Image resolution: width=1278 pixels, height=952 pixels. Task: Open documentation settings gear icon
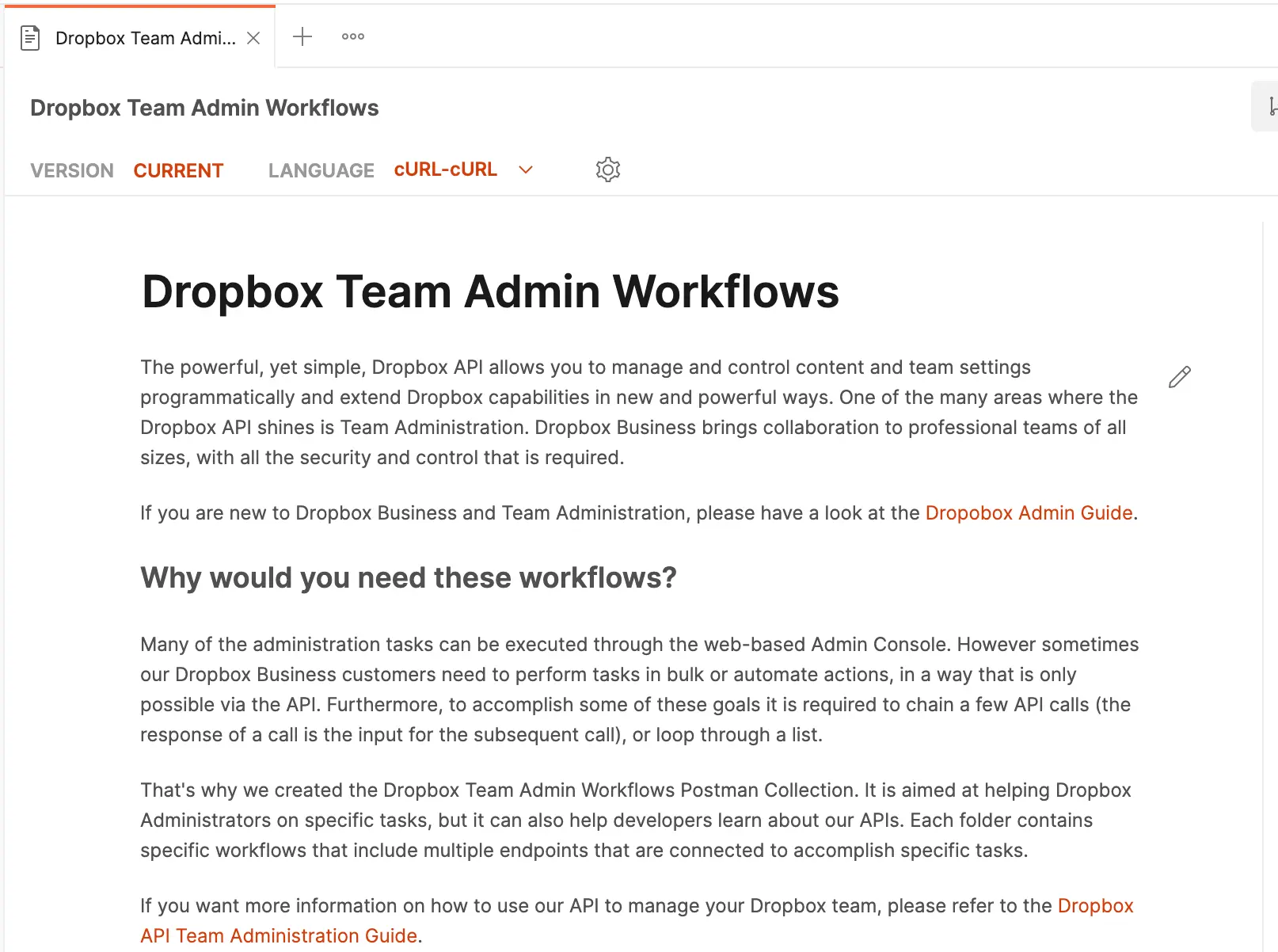[x=608, y=169]
